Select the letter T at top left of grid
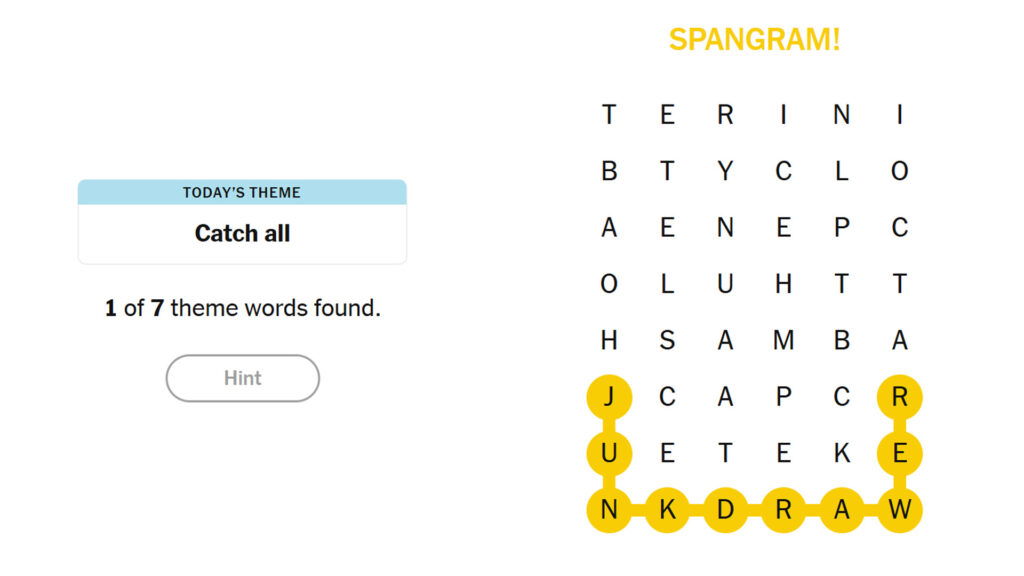1024x576 pixels. point(607,113)
